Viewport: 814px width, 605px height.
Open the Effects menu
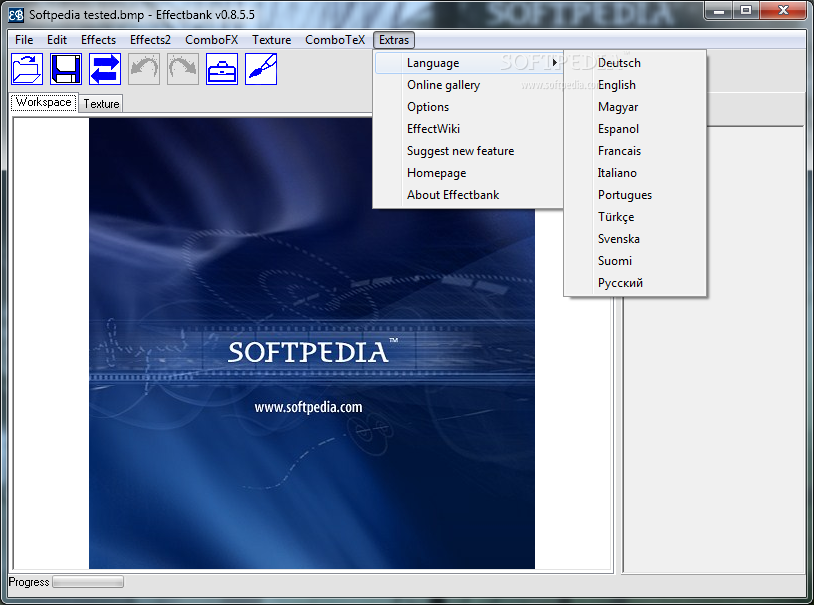98,40
